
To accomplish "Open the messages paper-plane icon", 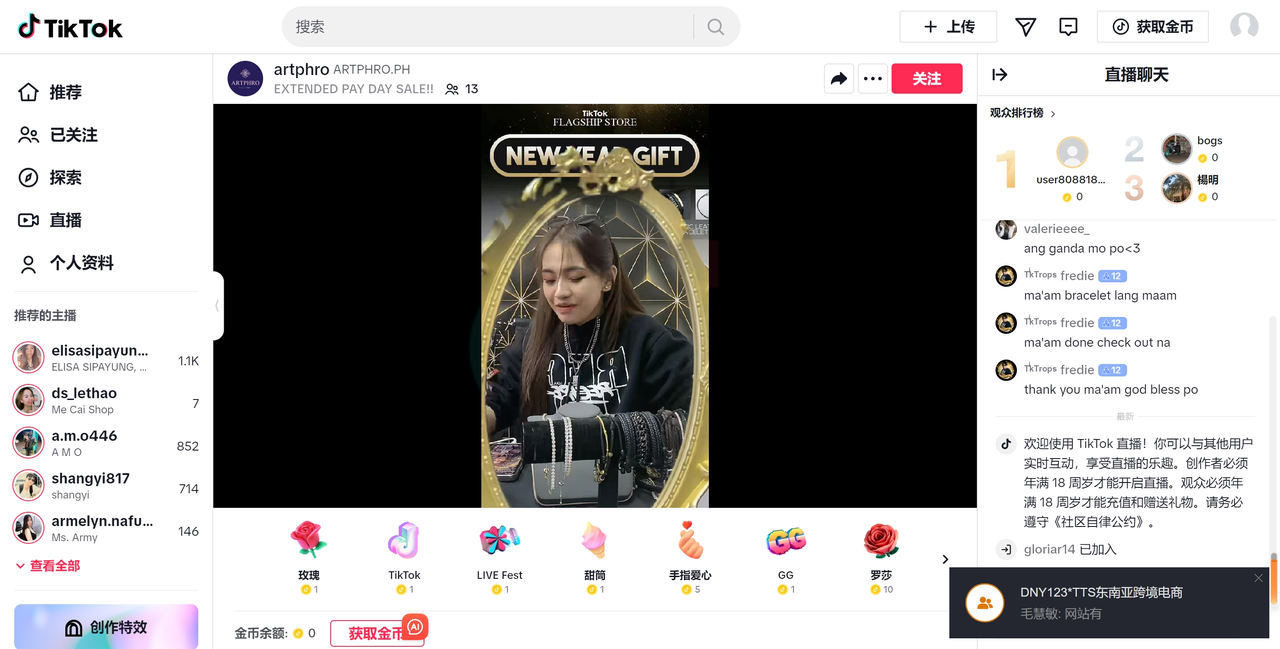I will pyautogui.click(x=1025, y=27).
